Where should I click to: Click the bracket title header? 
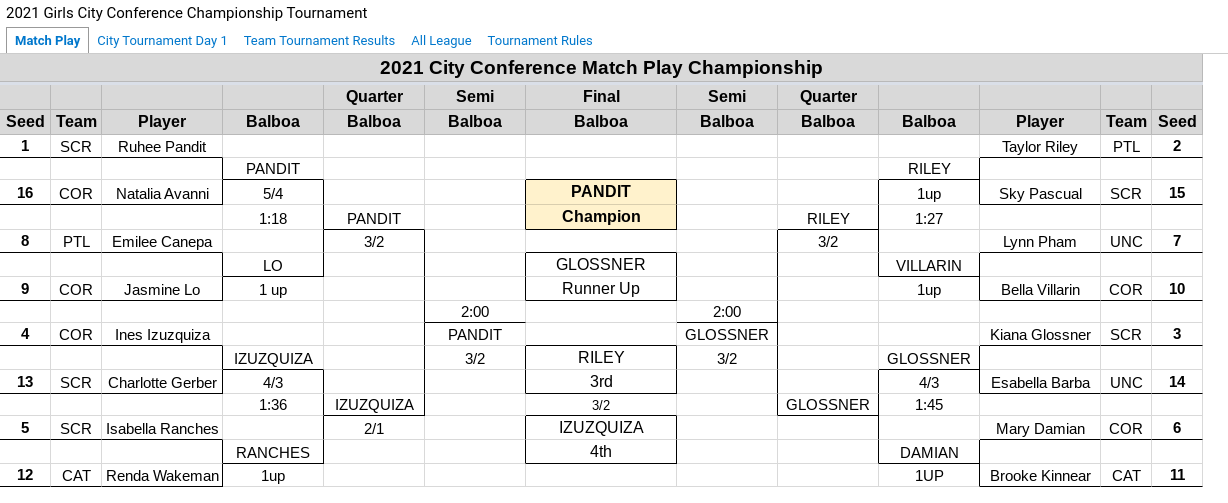point(601,68)
